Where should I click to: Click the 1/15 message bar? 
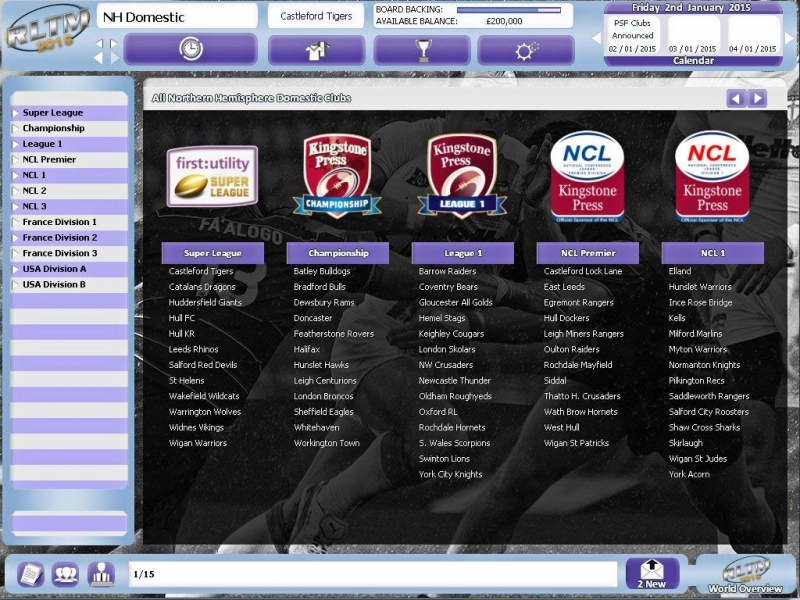pyautogui.click(x=372, y=574)
